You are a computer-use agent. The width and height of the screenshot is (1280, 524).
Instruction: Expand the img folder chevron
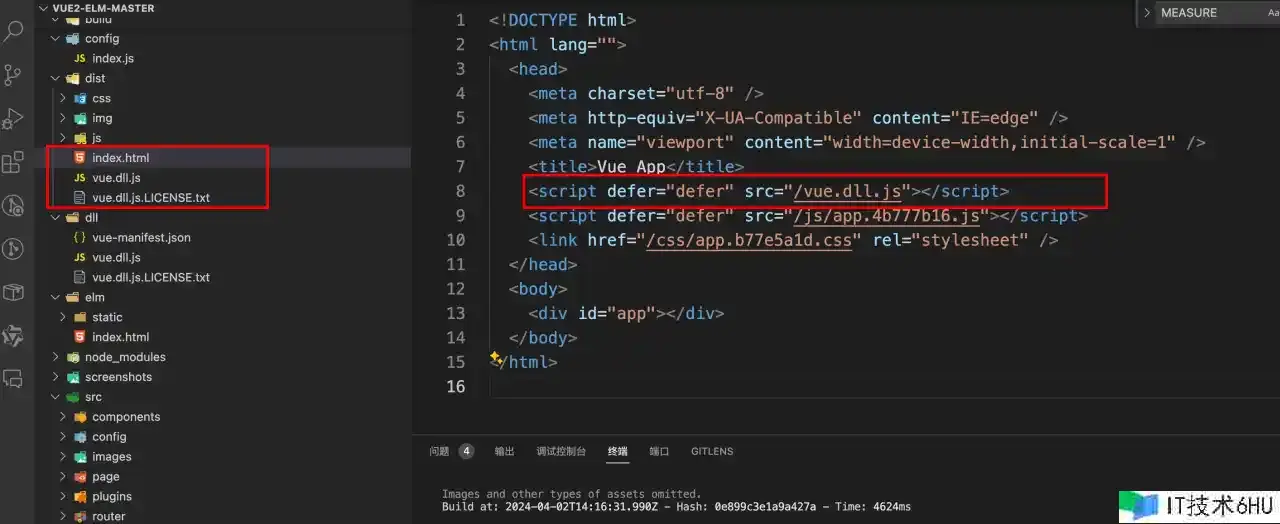[x=62, y=118]
